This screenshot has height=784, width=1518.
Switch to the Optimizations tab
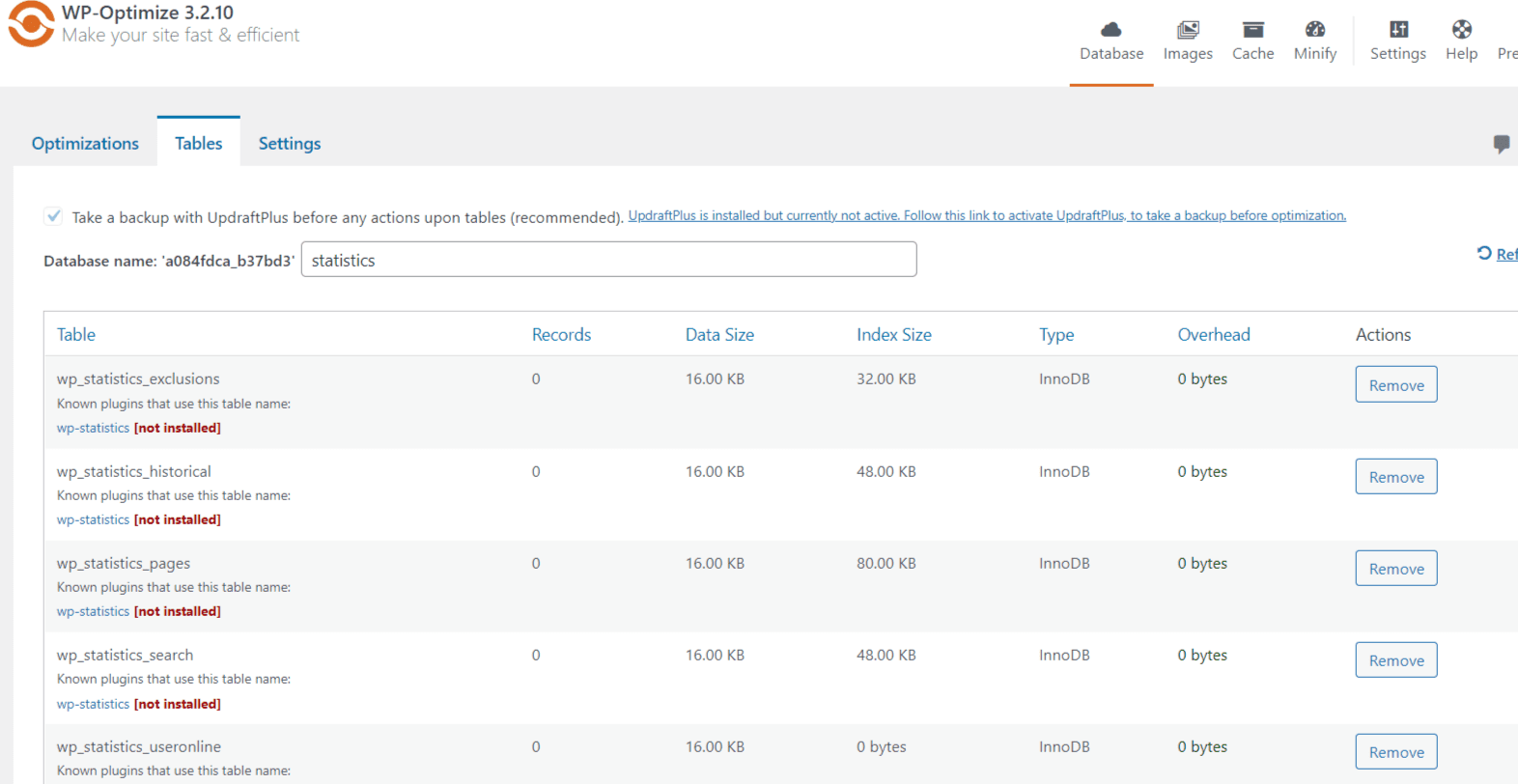tap(85, 143)
